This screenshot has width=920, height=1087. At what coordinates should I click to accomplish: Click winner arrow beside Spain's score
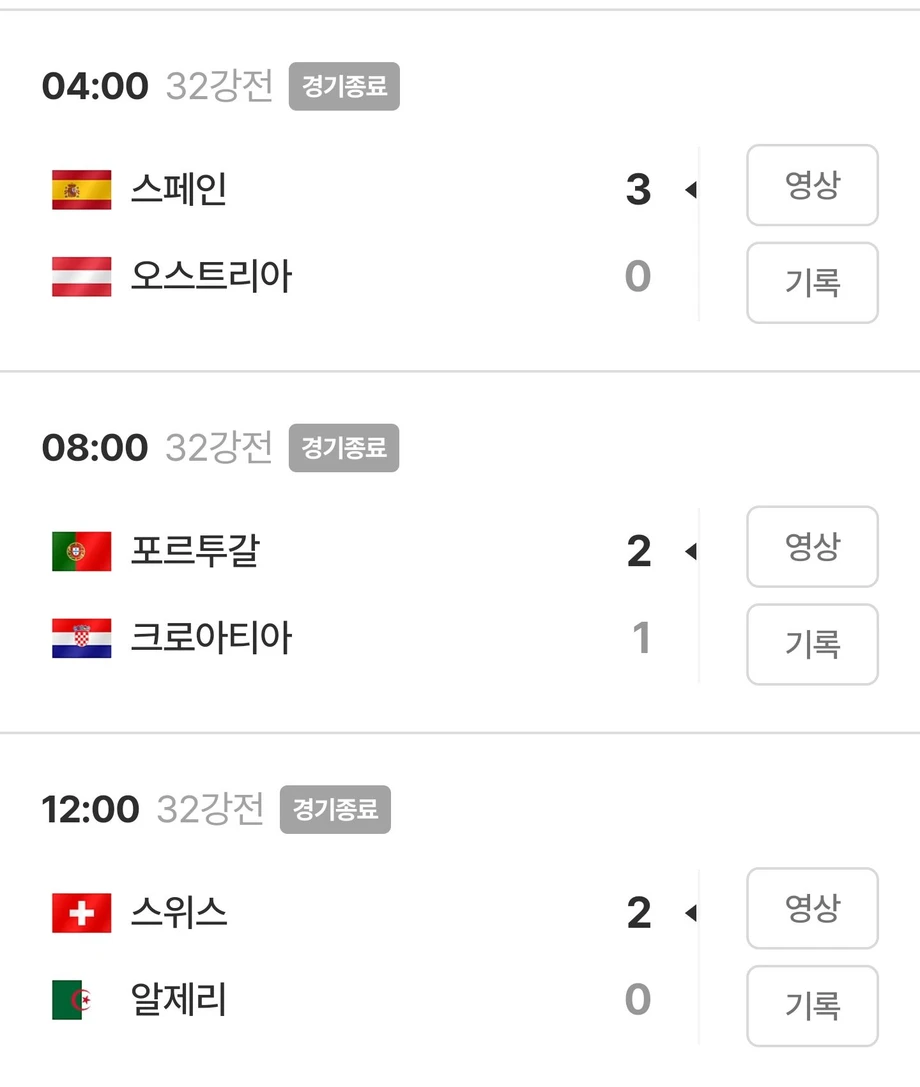691,189
